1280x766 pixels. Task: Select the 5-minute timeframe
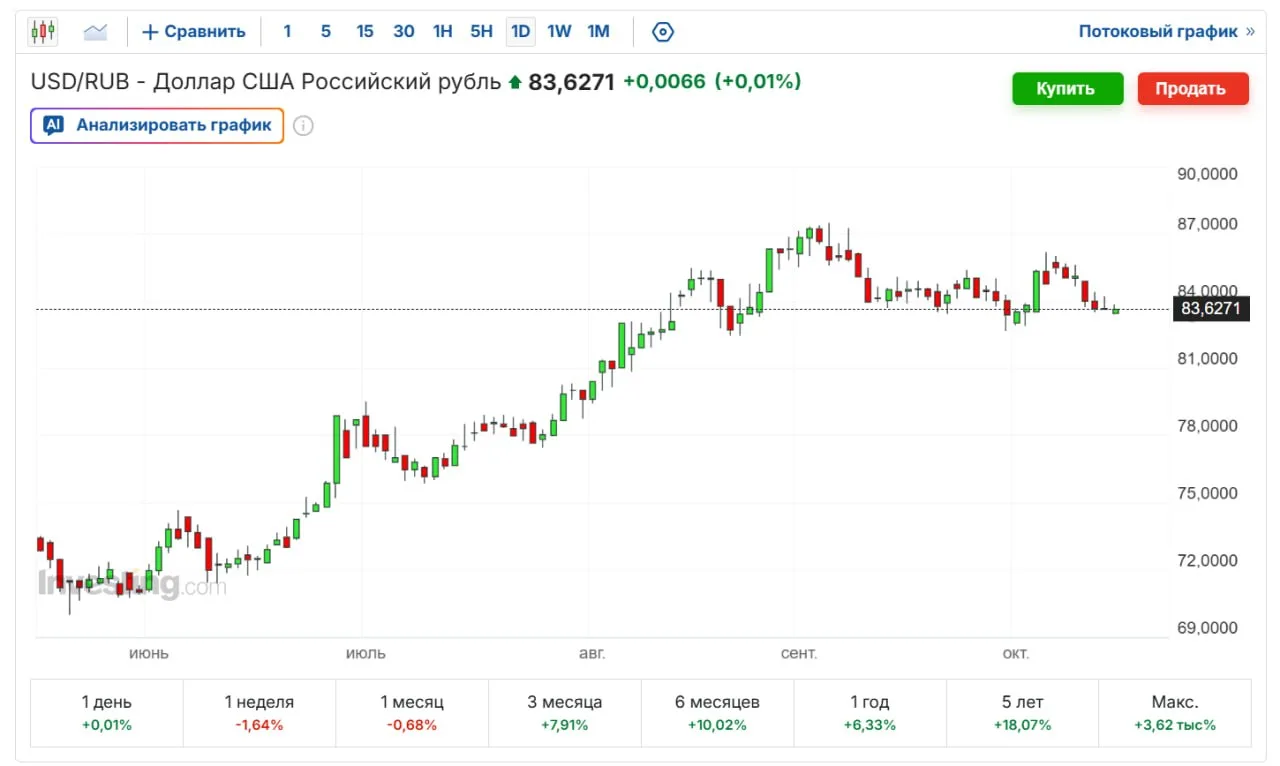[x=326, y=32]
